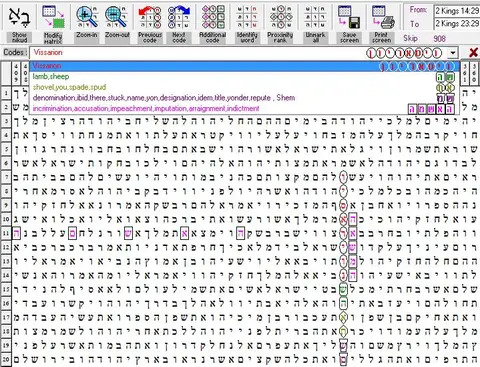480x367 pixels.
Task: Click the Codes label
Action: point(15,52)
